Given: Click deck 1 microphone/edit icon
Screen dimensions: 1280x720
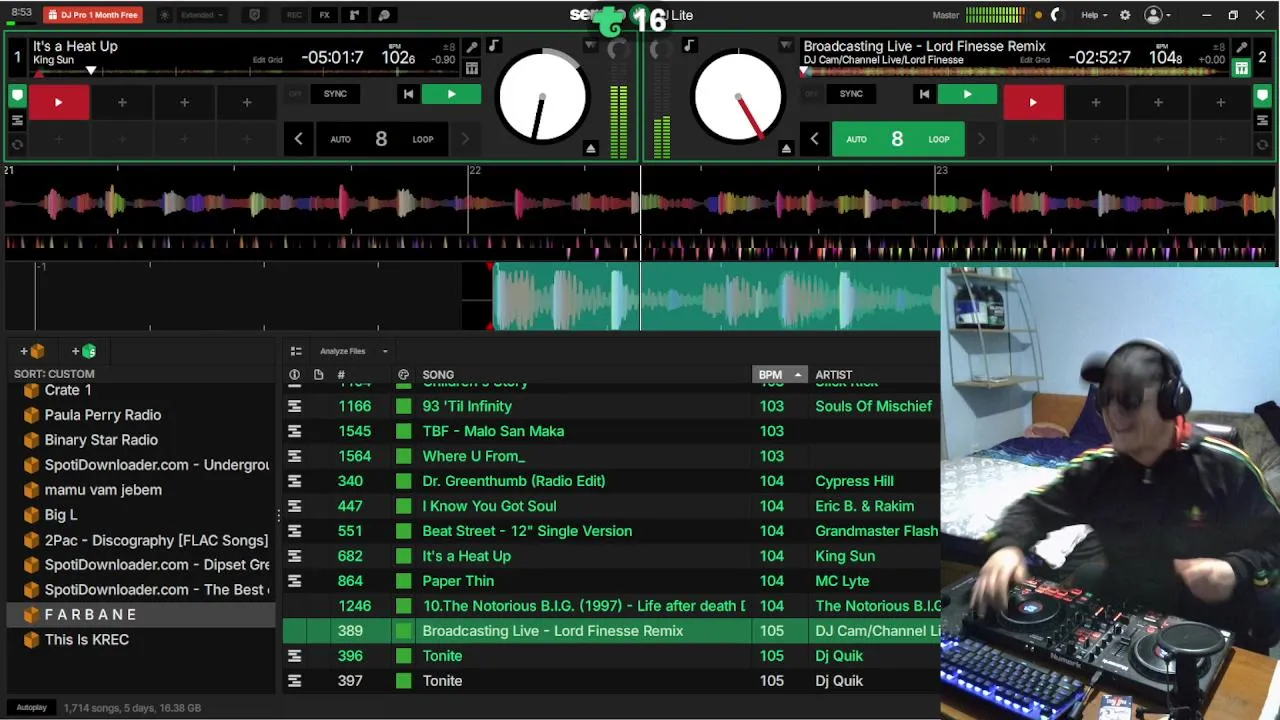Looking at the screenshot, I should pyautogui.click(x=472, y=47).
